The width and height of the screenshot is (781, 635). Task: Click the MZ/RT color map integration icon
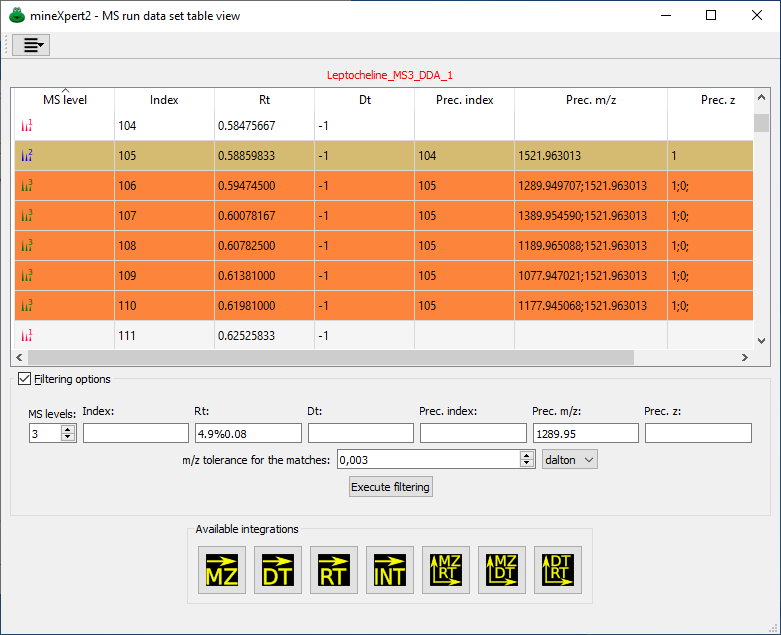tap(445, 570)
